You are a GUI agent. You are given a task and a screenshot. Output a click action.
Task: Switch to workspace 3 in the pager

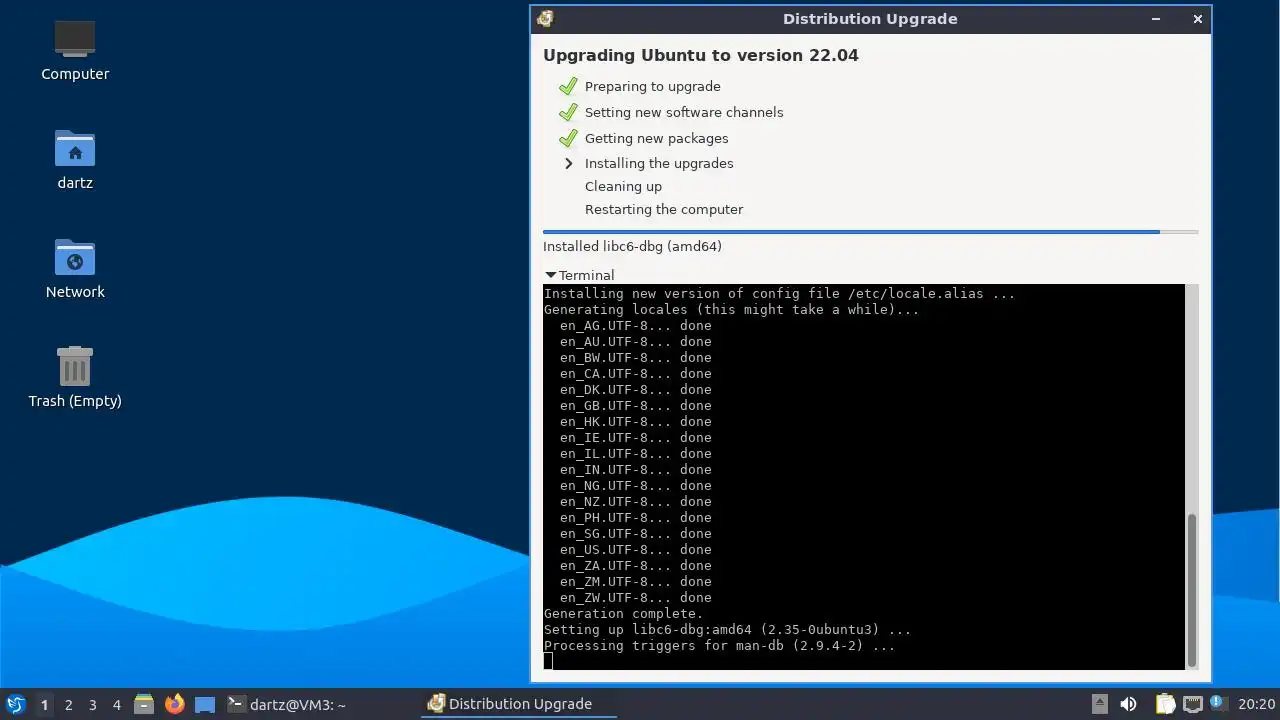pos(93,705)
